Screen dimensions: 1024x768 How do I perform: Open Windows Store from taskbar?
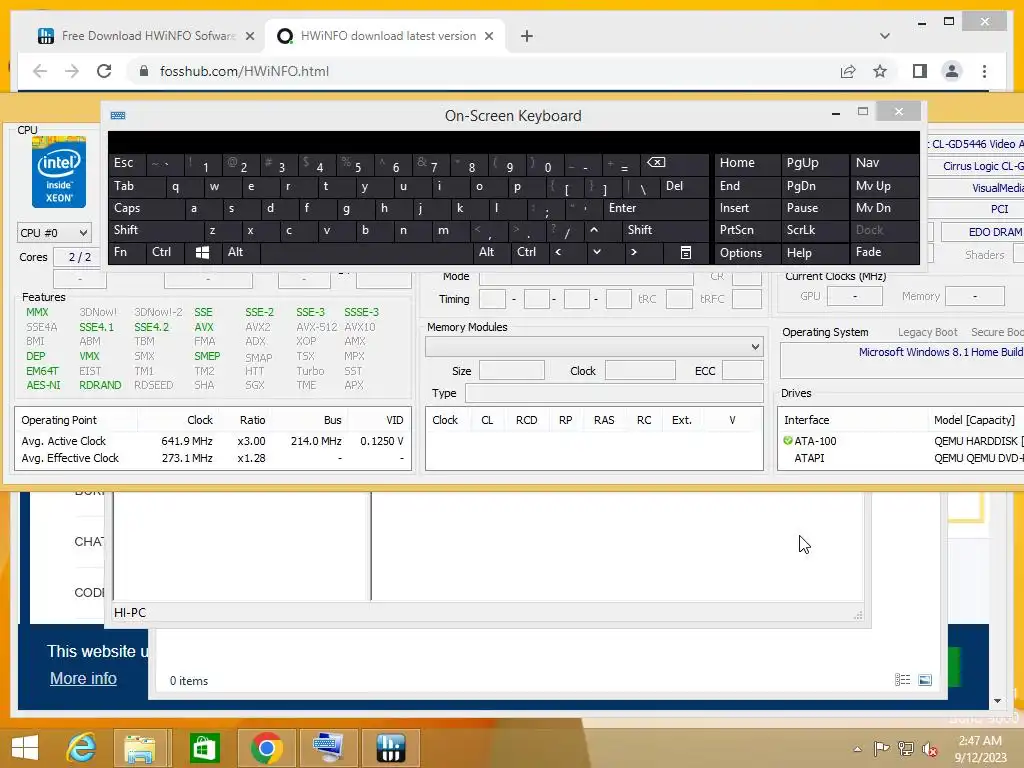point(204,748)
